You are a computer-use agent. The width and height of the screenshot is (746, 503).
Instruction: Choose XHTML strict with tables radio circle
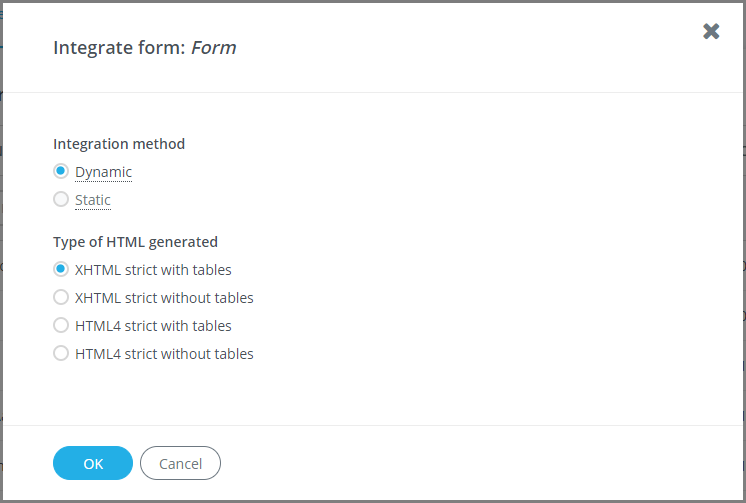pos(61,270)
